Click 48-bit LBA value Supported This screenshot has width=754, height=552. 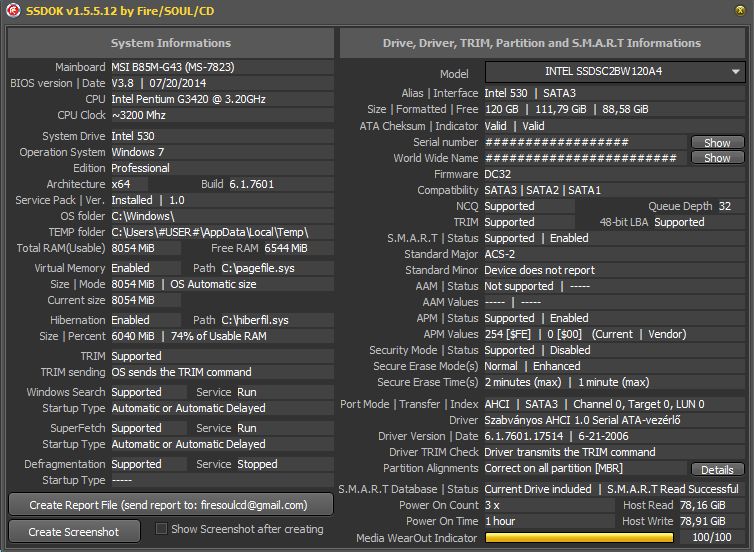(x=679, y=222)
